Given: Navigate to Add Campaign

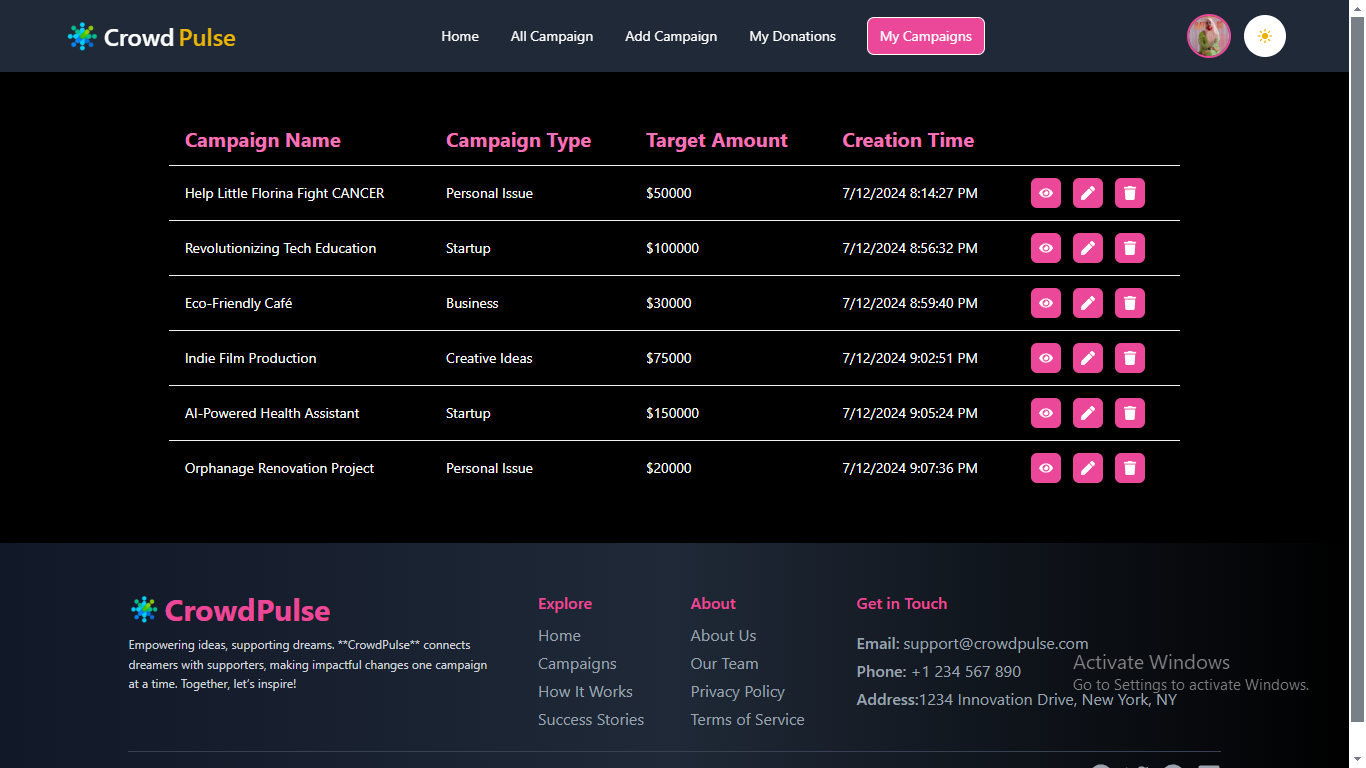Looking at the screenshot, I should [671, 36].
